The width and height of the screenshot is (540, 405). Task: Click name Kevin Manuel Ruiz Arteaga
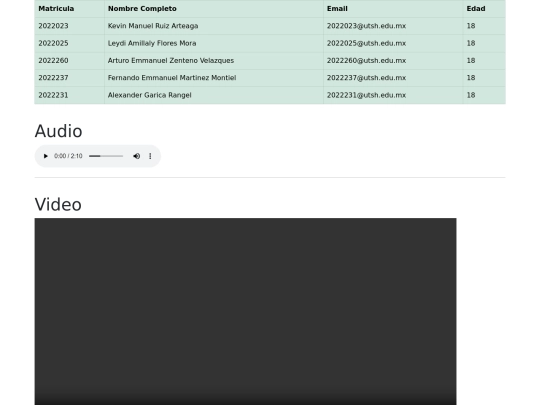pyautogui.click(x=153, y=26)
